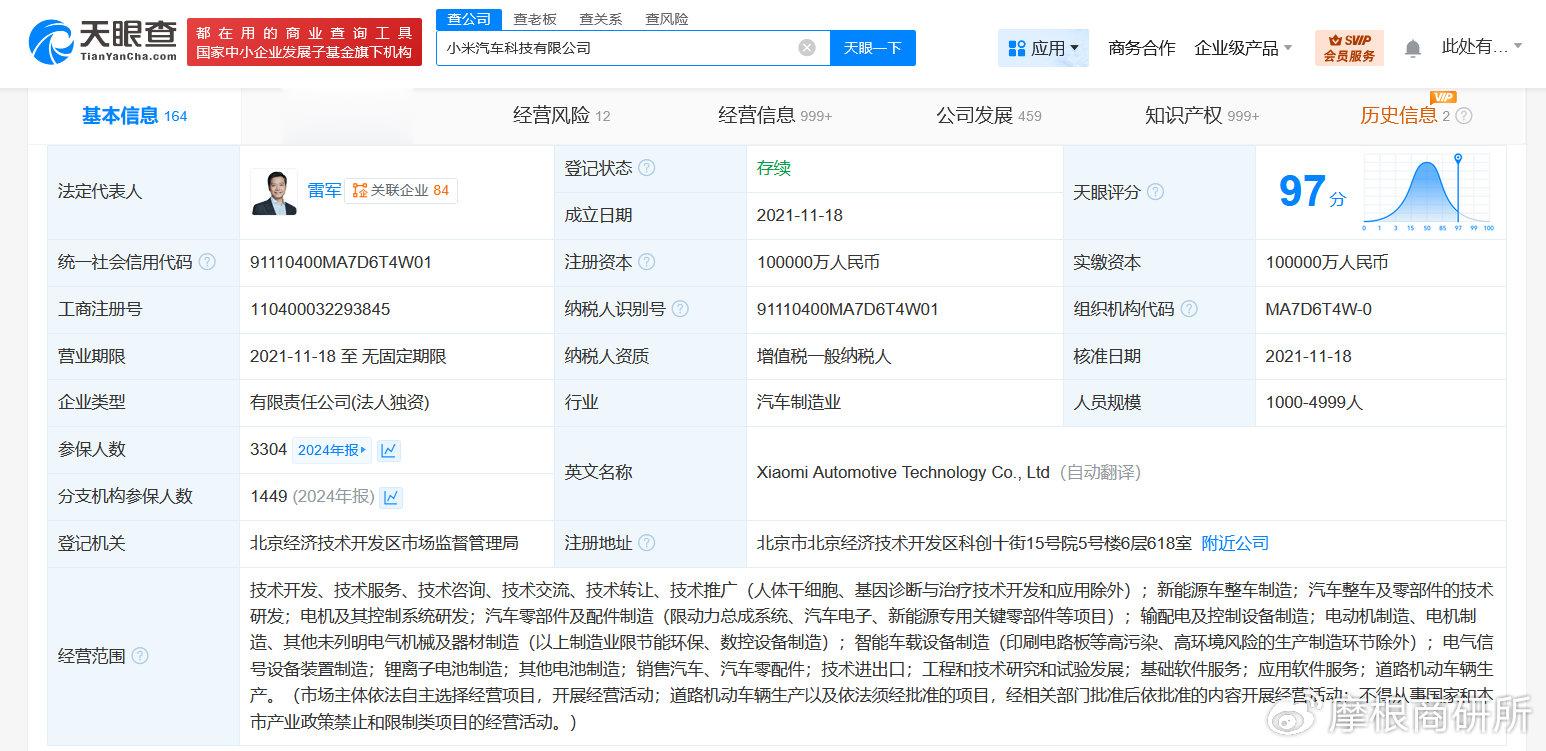Click organization code MA7D6T4W-0
Viewport: 1546px width, 751px height.
(x=1318, y=309)
